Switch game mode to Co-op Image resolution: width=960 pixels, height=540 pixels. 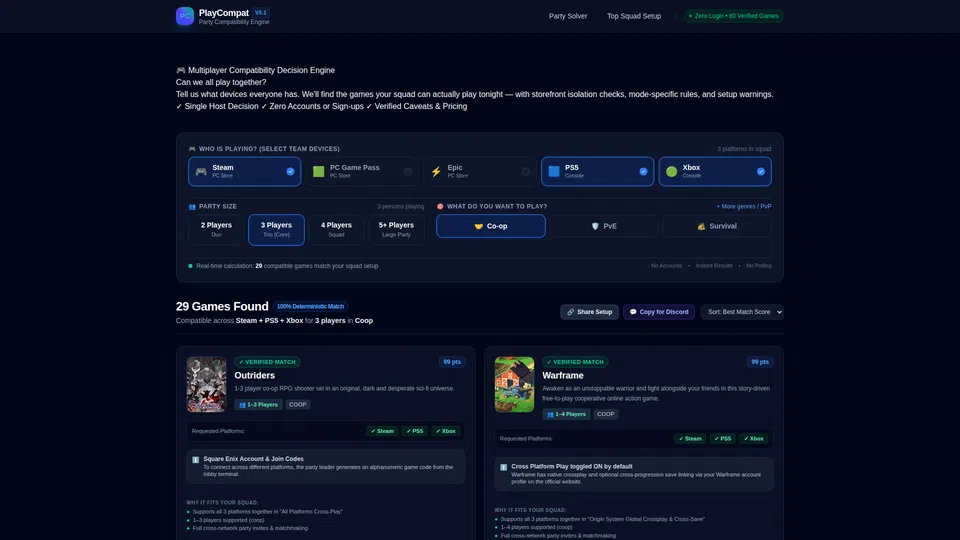[x=490, y=226]
